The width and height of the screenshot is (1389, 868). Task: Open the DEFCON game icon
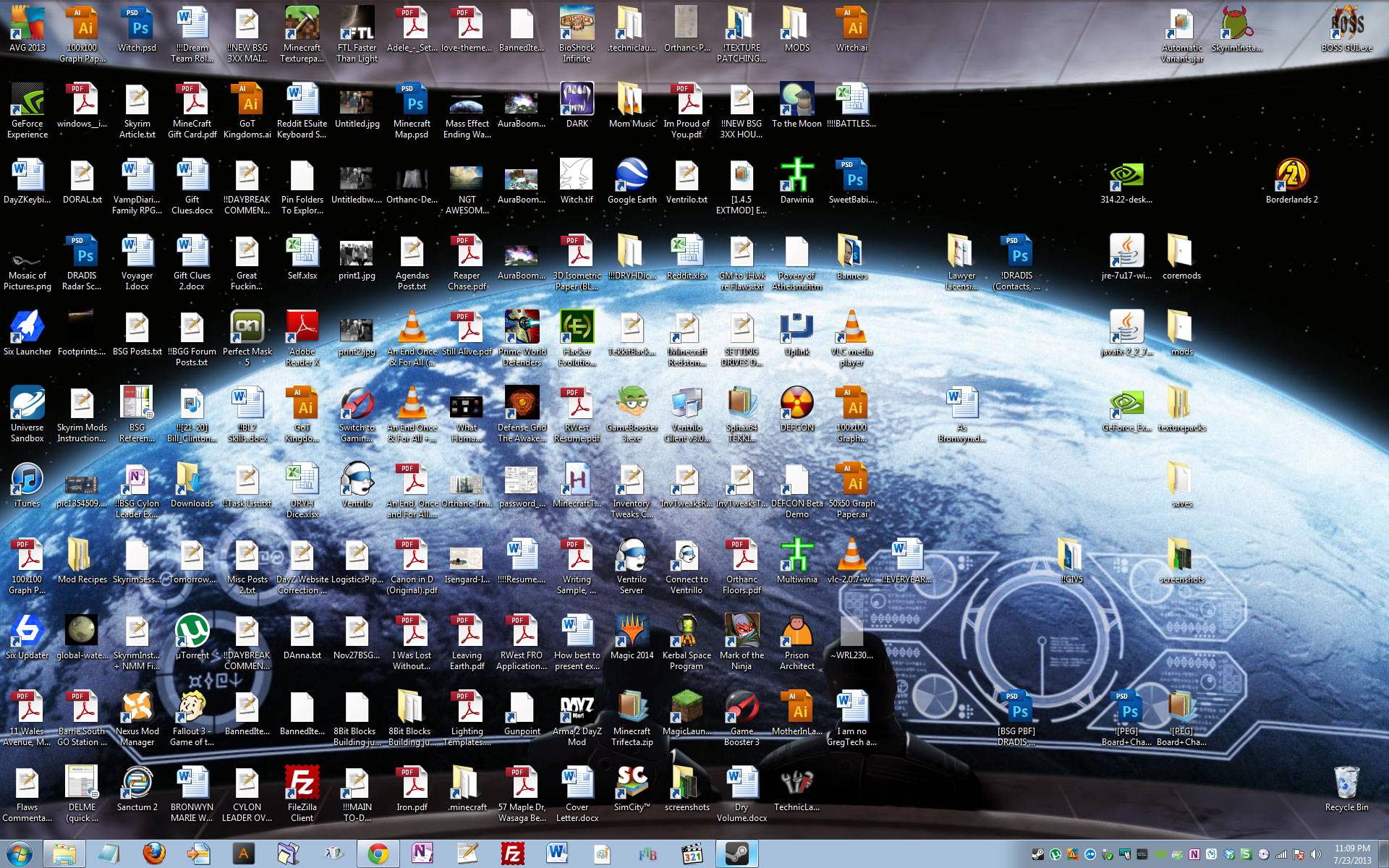(x=797, y=409)
